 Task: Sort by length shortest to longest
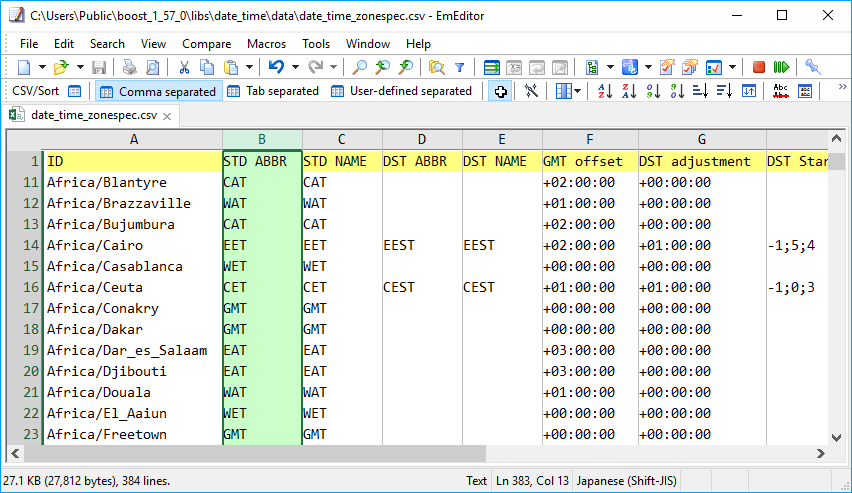[701, 91]
